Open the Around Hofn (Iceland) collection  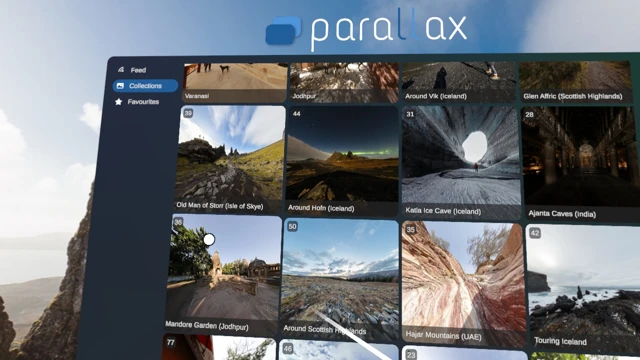(342, 160)
